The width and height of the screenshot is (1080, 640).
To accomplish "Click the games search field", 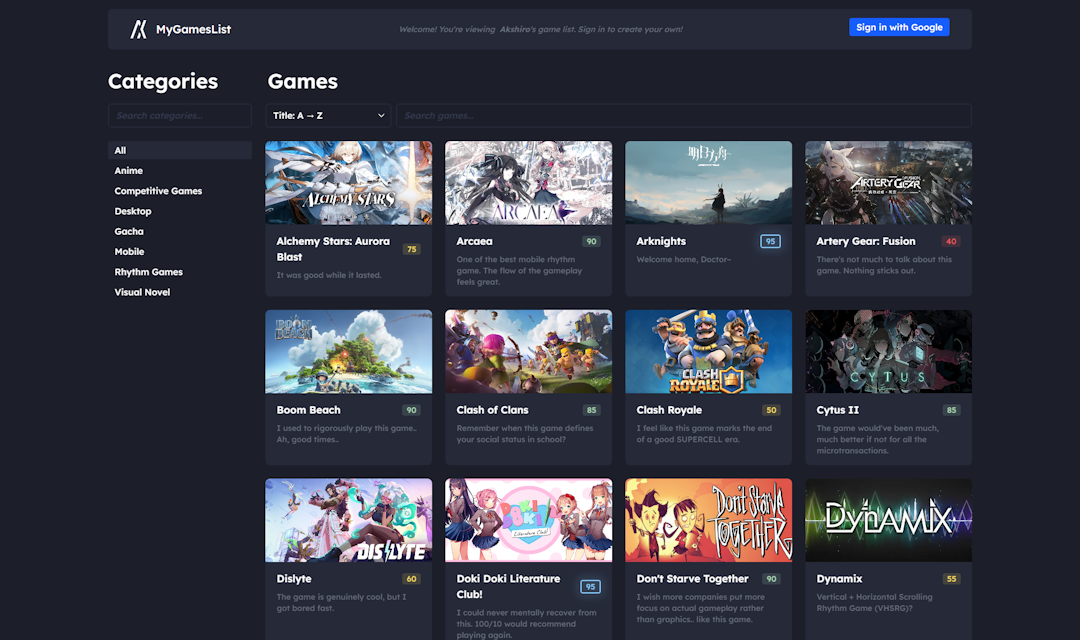I will pos(685,115).
